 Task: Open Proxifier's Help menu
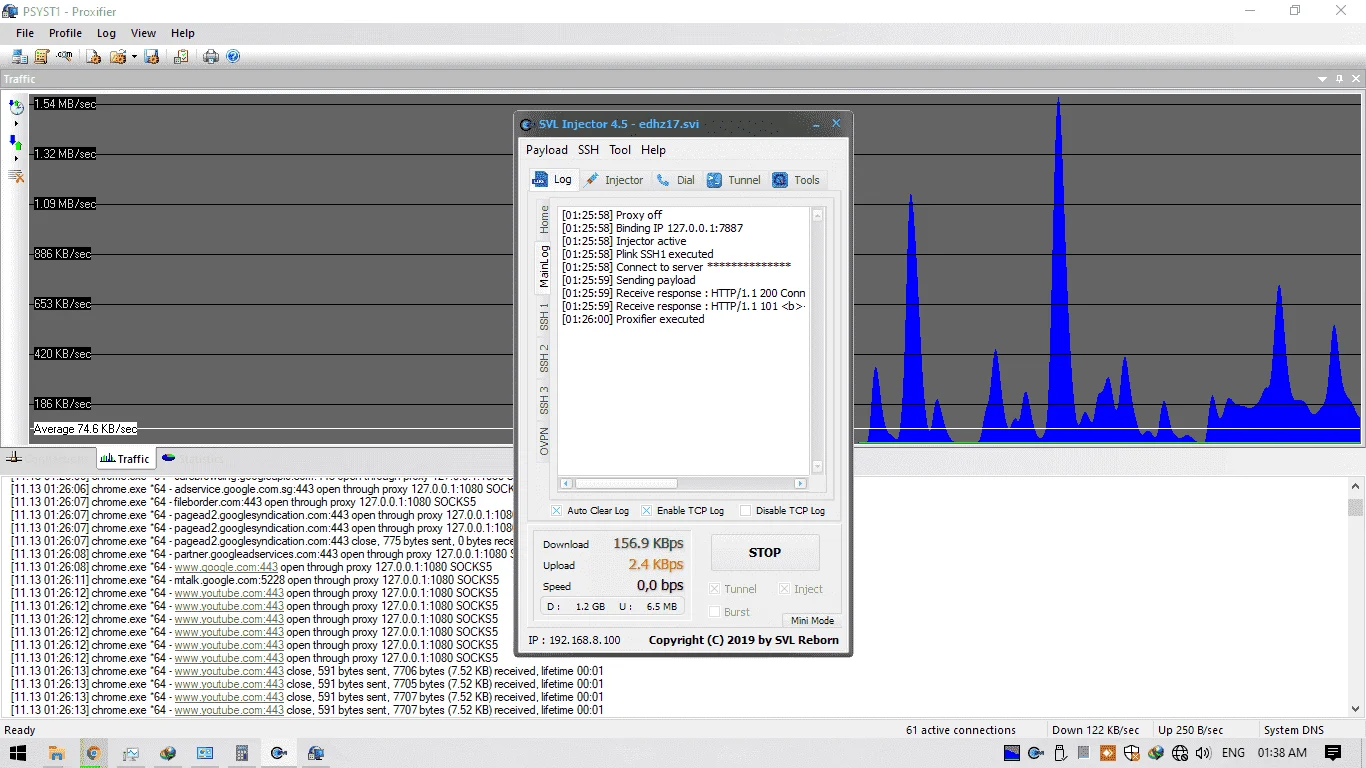click(x=182, y=33)
